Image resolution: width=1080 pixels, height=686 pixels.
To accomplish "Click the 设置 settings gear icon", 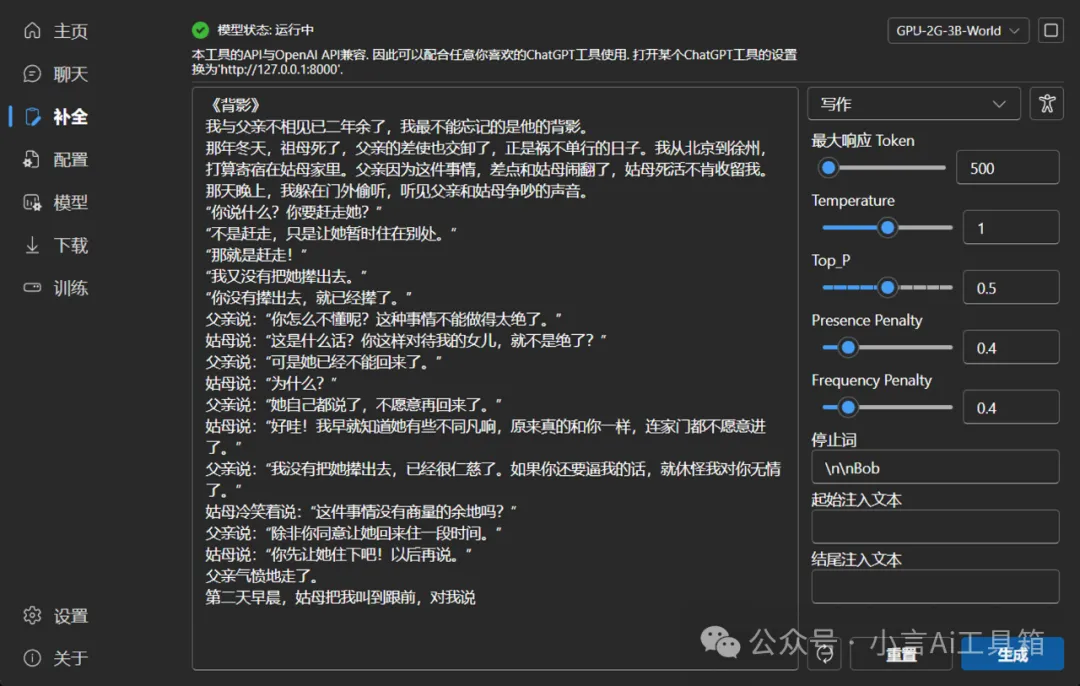I will pos(33,616).
